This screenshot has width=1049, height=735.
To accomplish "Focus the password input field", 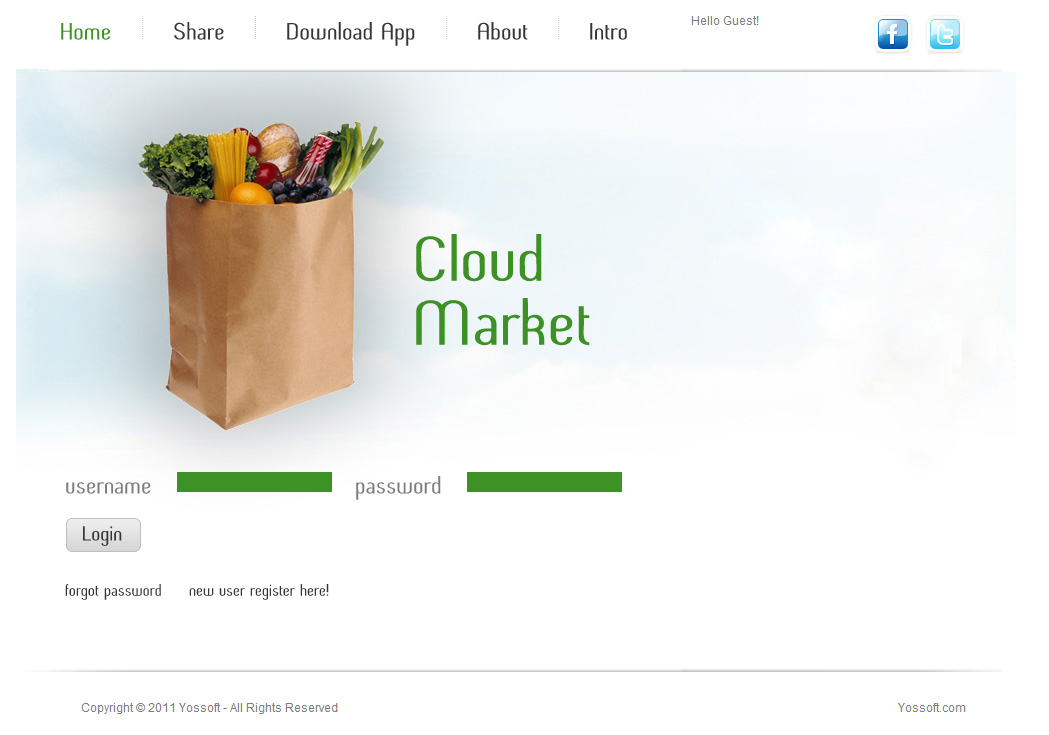I will tap(544, 482).
